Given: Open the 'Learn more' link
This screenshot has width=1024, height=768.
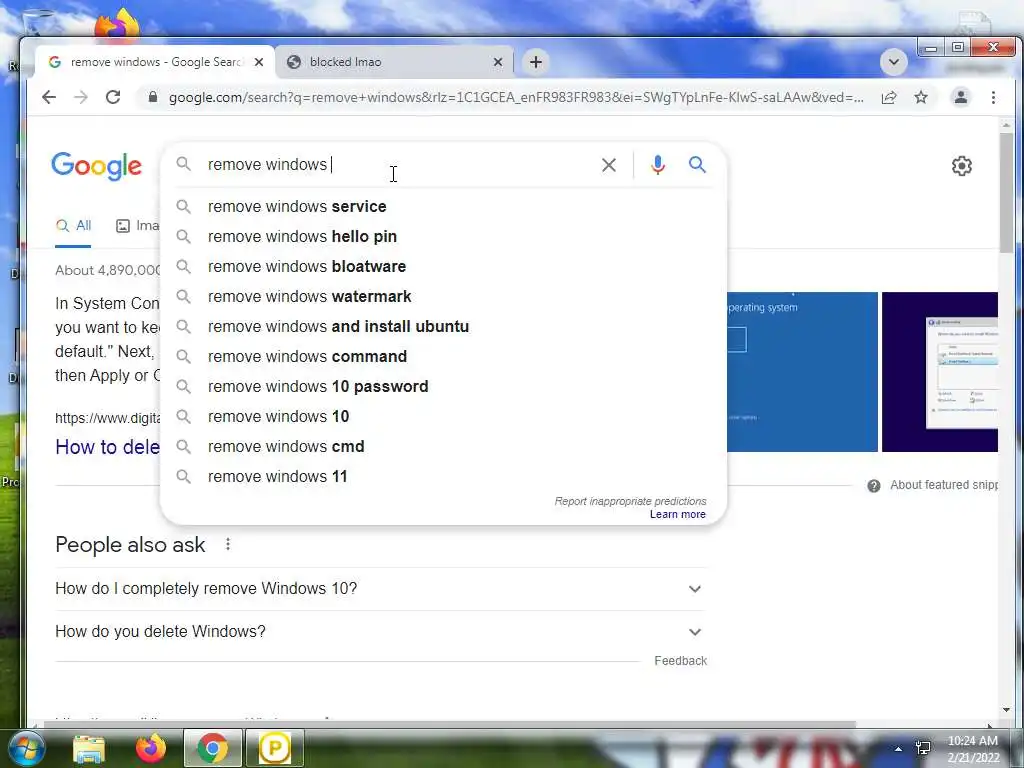Looking at the screenshot, I should point(677,514).
